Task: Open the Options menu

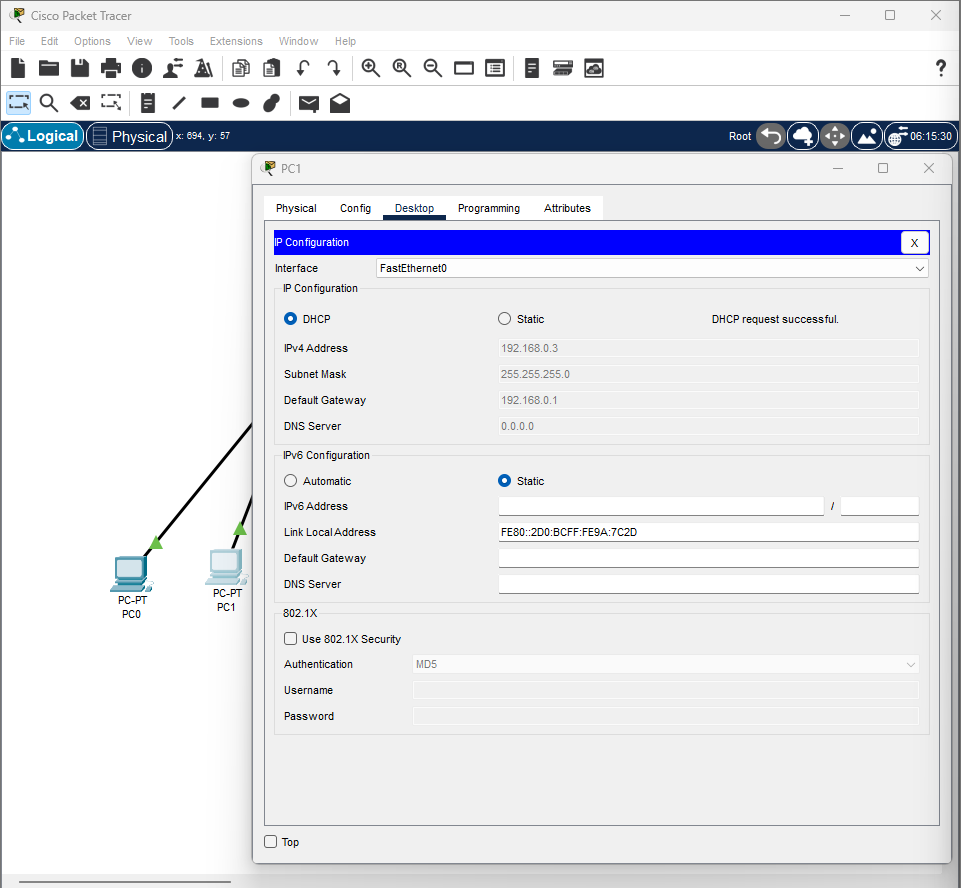Action: pos(93,41)
